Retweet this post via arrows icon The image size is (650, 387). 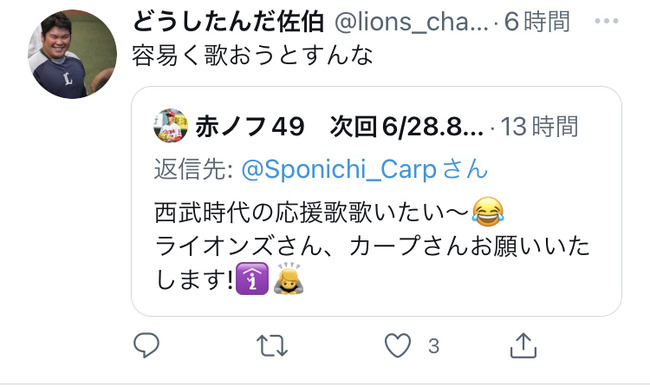point(272,346)
